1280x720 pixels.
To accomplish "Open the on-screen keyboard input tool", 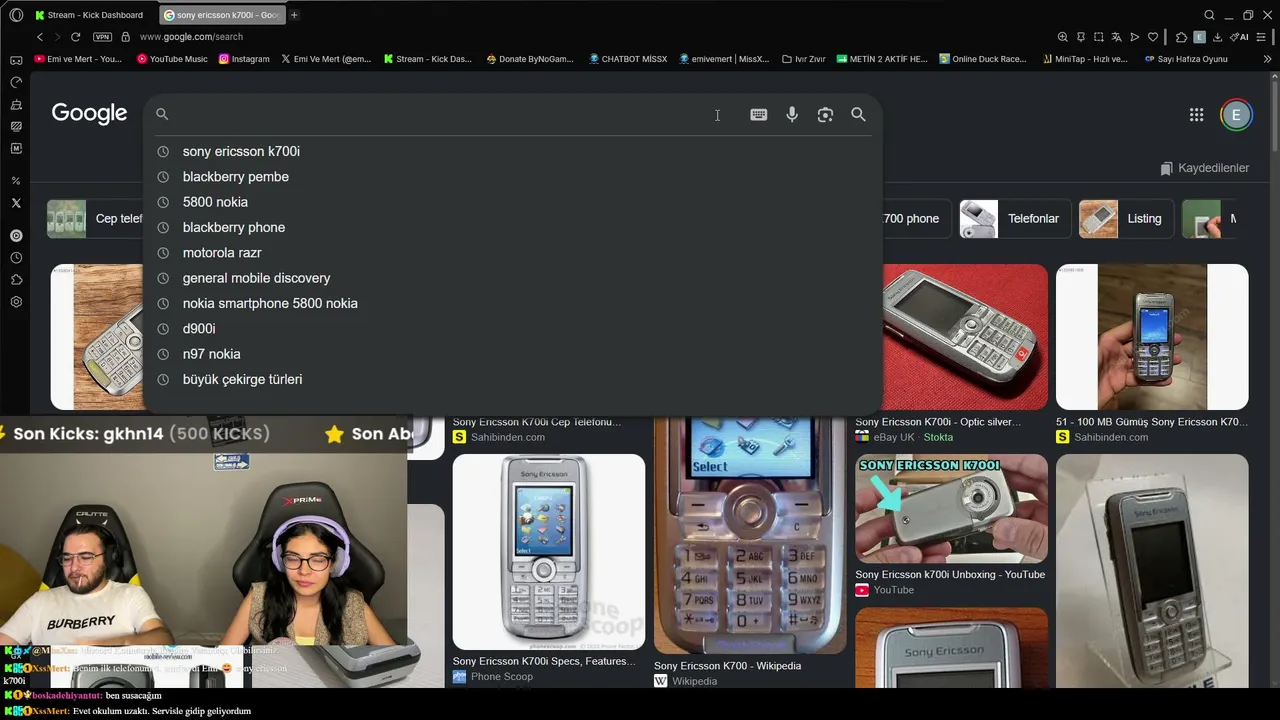I will click(x=759, y=115).
